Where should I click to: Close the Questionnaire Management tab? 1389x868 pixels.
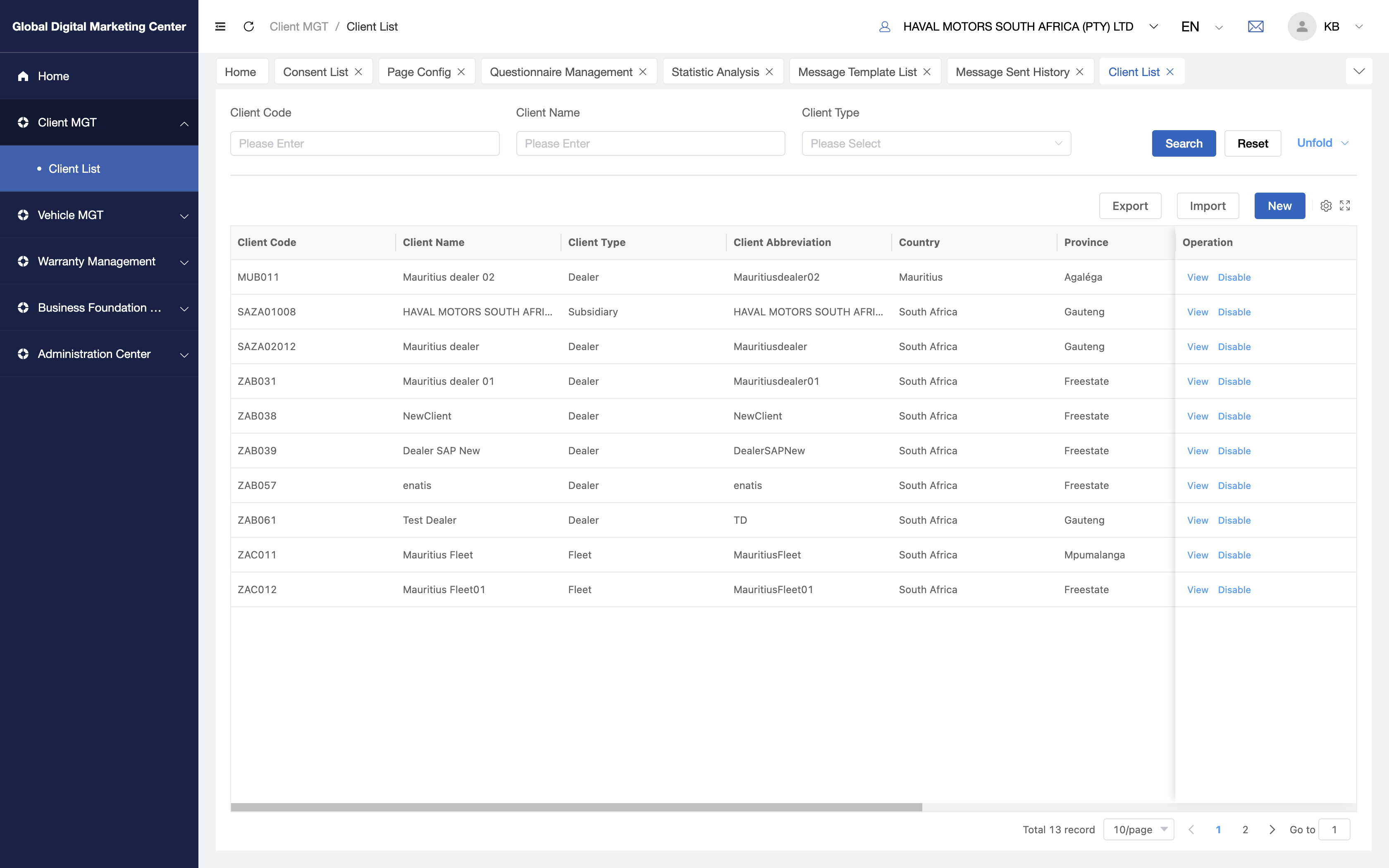pyautogui.click(x=643, y=72)
